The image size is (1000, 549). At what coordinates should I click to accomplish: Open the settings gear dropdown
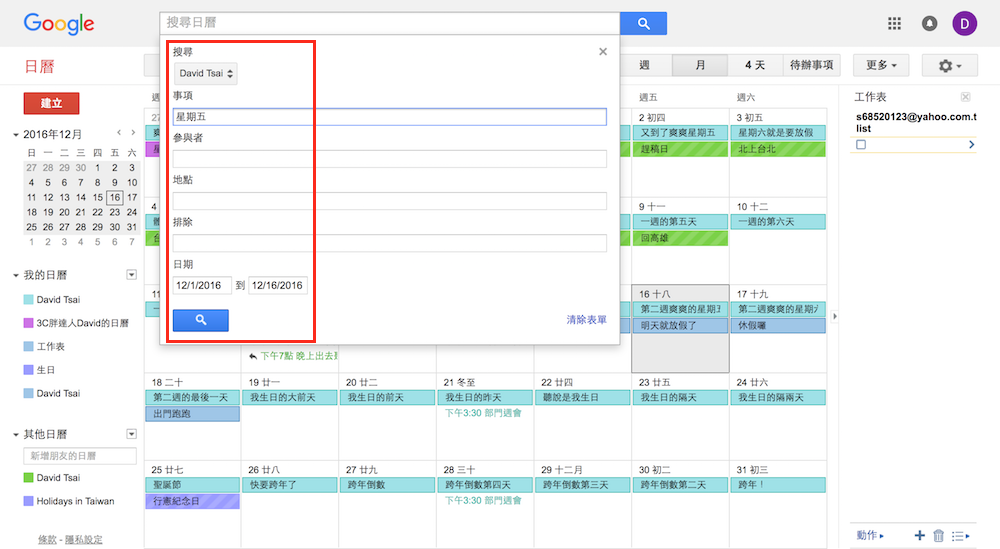click(x=949, y=65)
